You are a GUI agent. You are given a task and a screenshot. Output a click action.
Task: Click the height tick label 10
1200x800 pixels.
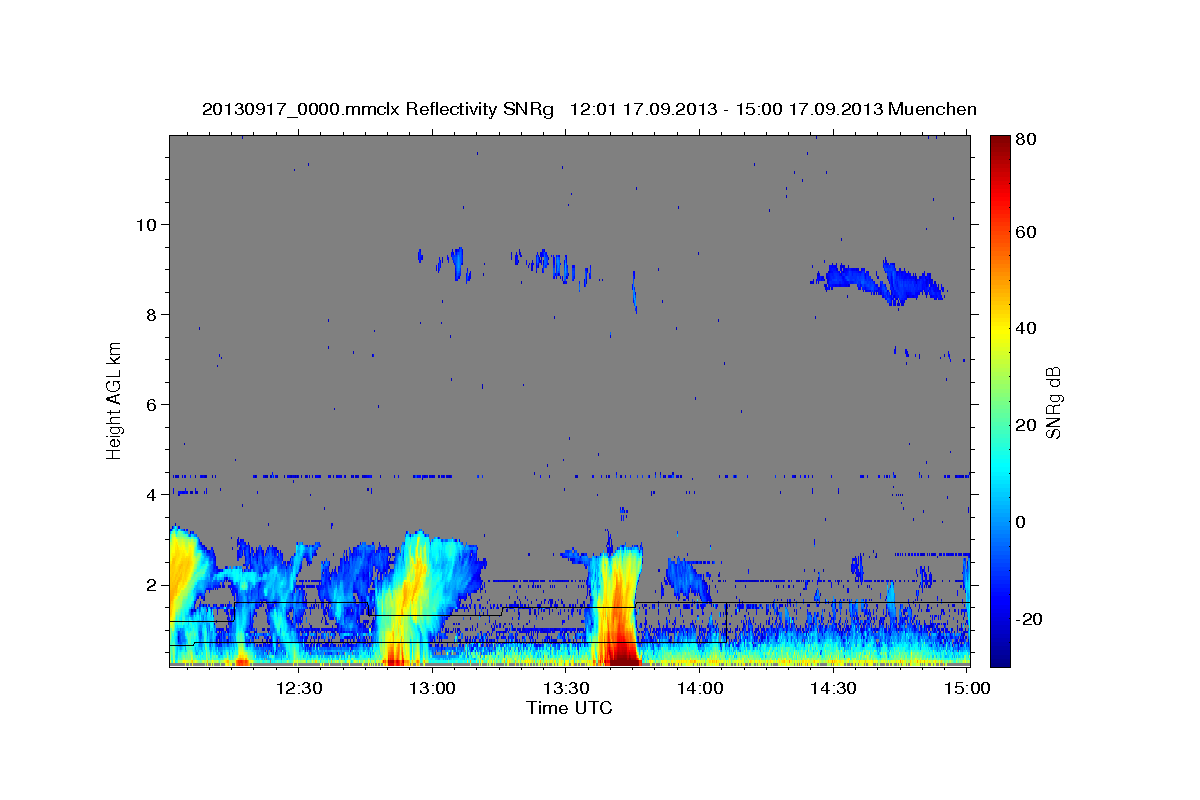(145, 224)
